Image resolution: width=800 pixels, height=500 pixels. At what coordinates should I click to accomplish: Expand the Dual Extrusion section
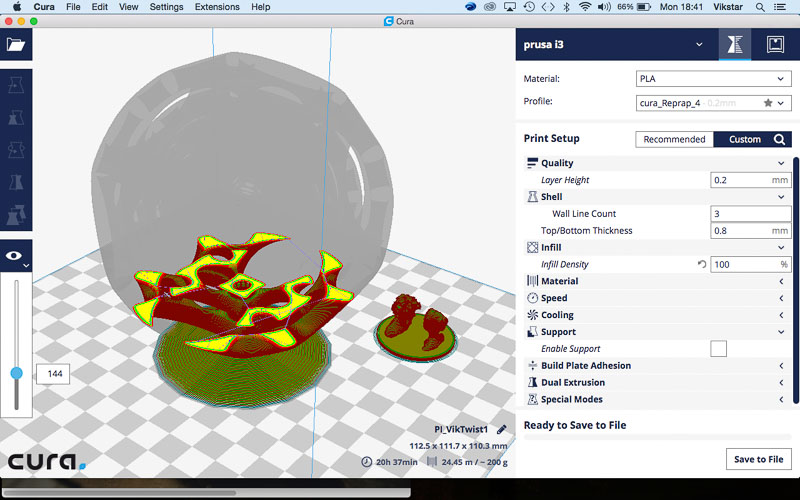point(781,382)
